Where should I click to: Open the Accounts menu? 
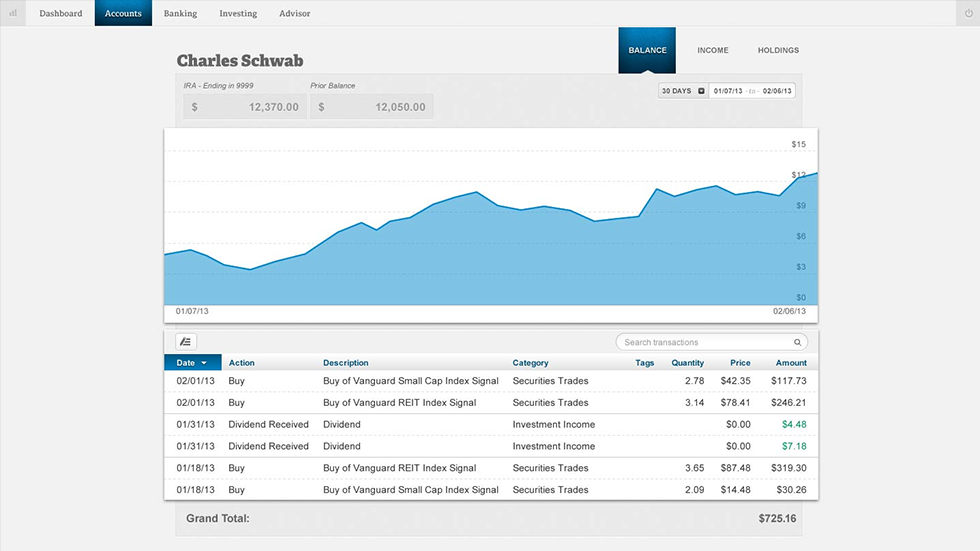point(123,13)
